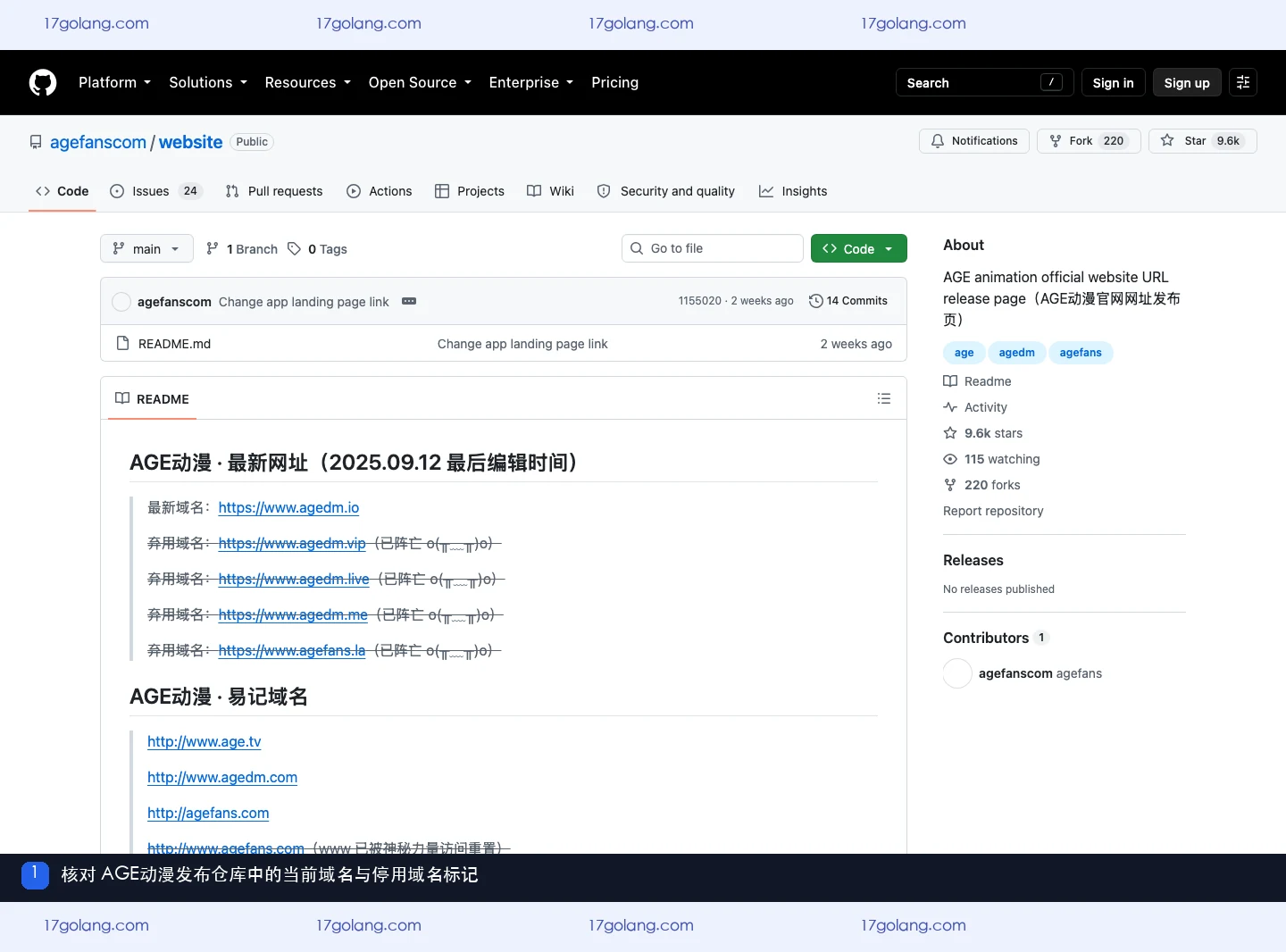Open the http://www.agedm.com link

(222, 777)
